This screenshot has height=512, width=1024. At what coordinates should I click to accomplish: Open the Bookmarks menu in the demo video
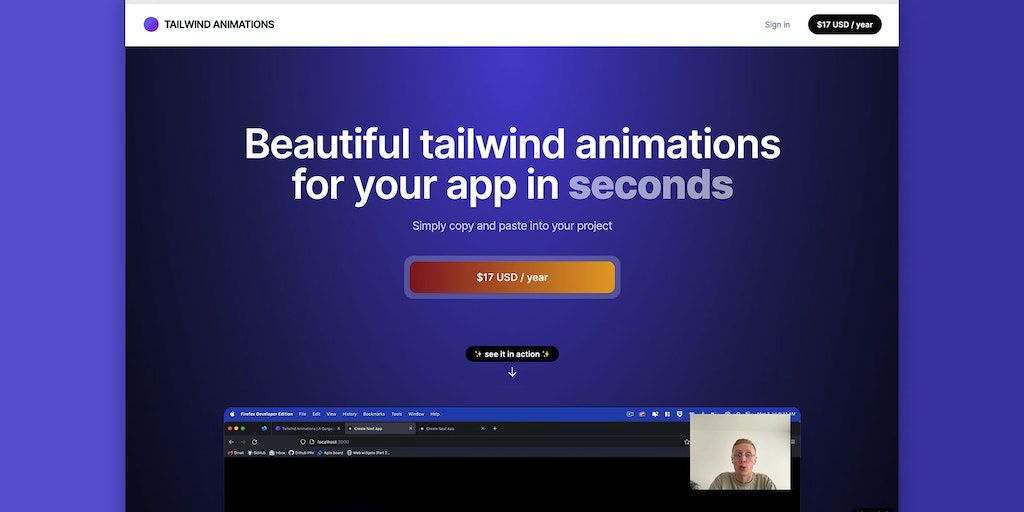coord(374,414)
